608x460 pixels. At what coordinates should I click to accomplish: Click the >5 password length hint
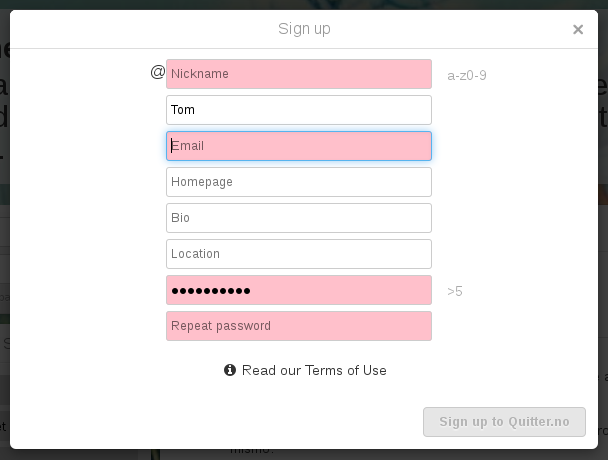[455, 291]
